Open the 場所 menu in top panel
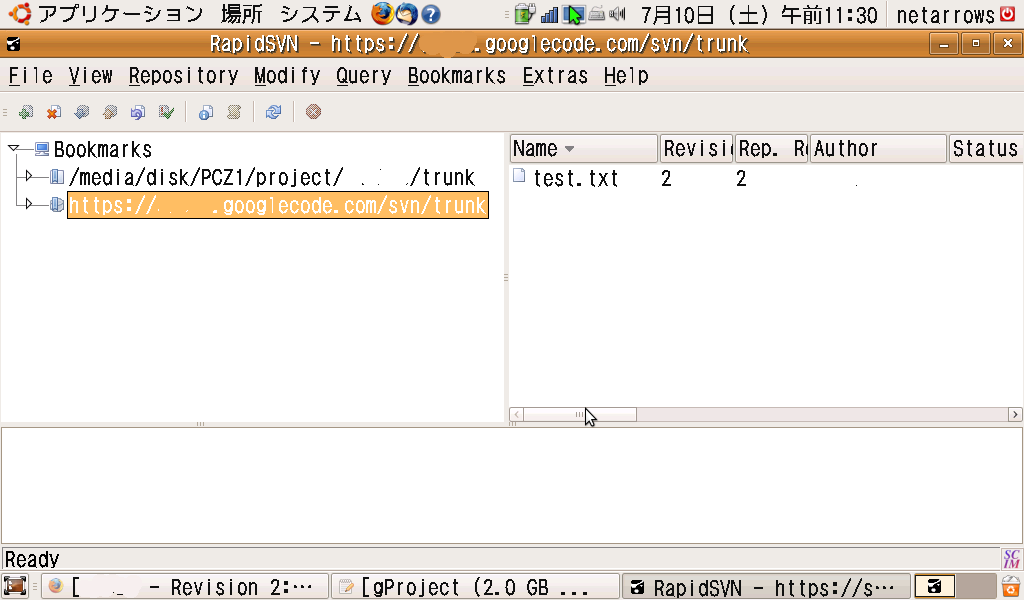Image resolution: width=1024 pixels, height=600 pixels. coord(242,14)
